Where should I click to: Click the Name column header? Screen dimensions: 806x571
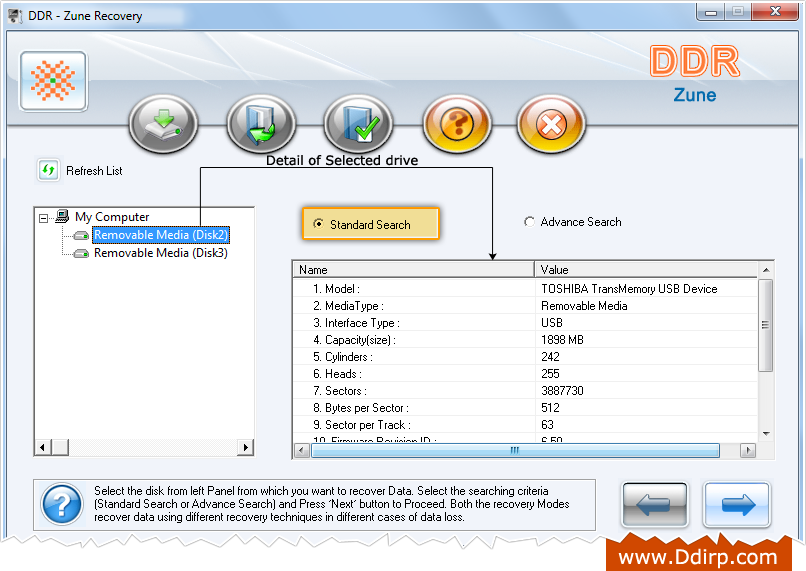click(x=414, y=270)
